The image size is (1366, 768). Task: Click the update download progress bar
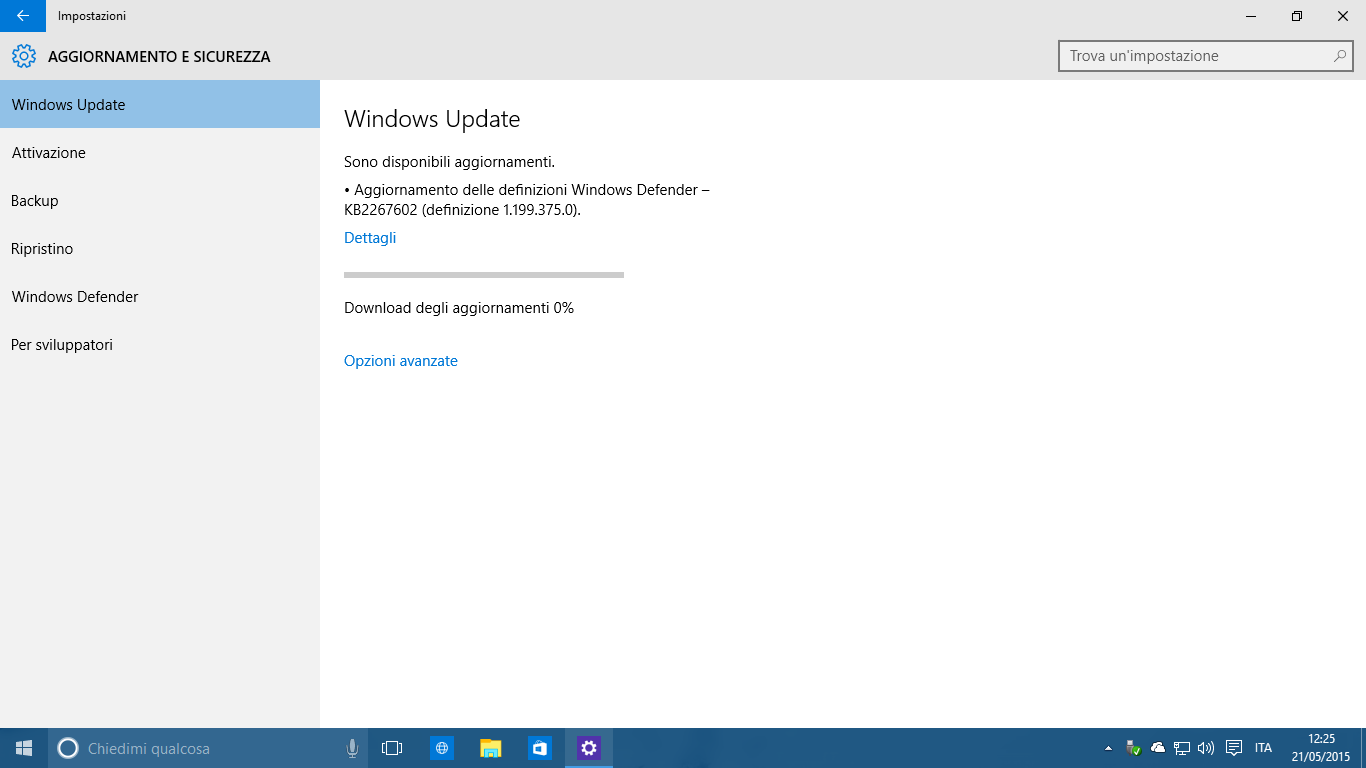point(484,274)
